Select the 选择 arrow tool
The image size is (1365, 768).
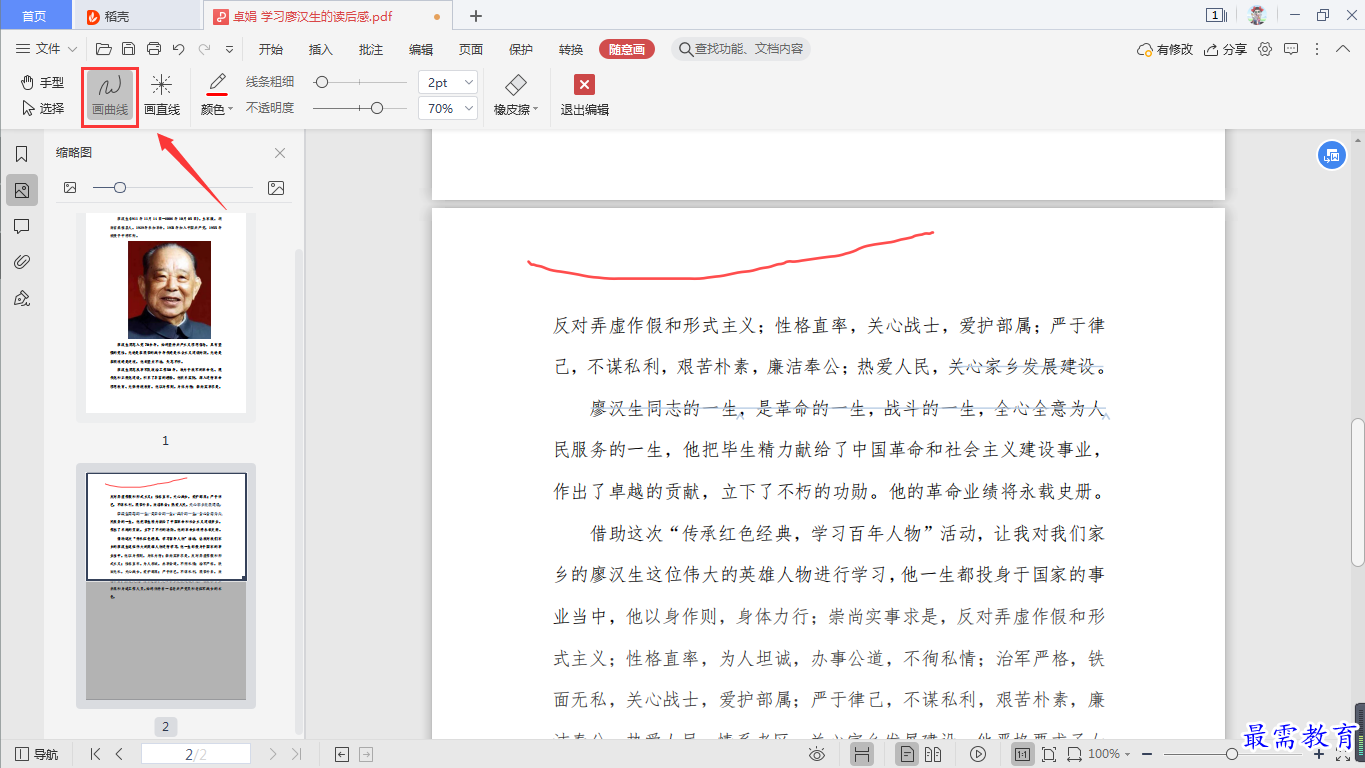coord(43,108)
